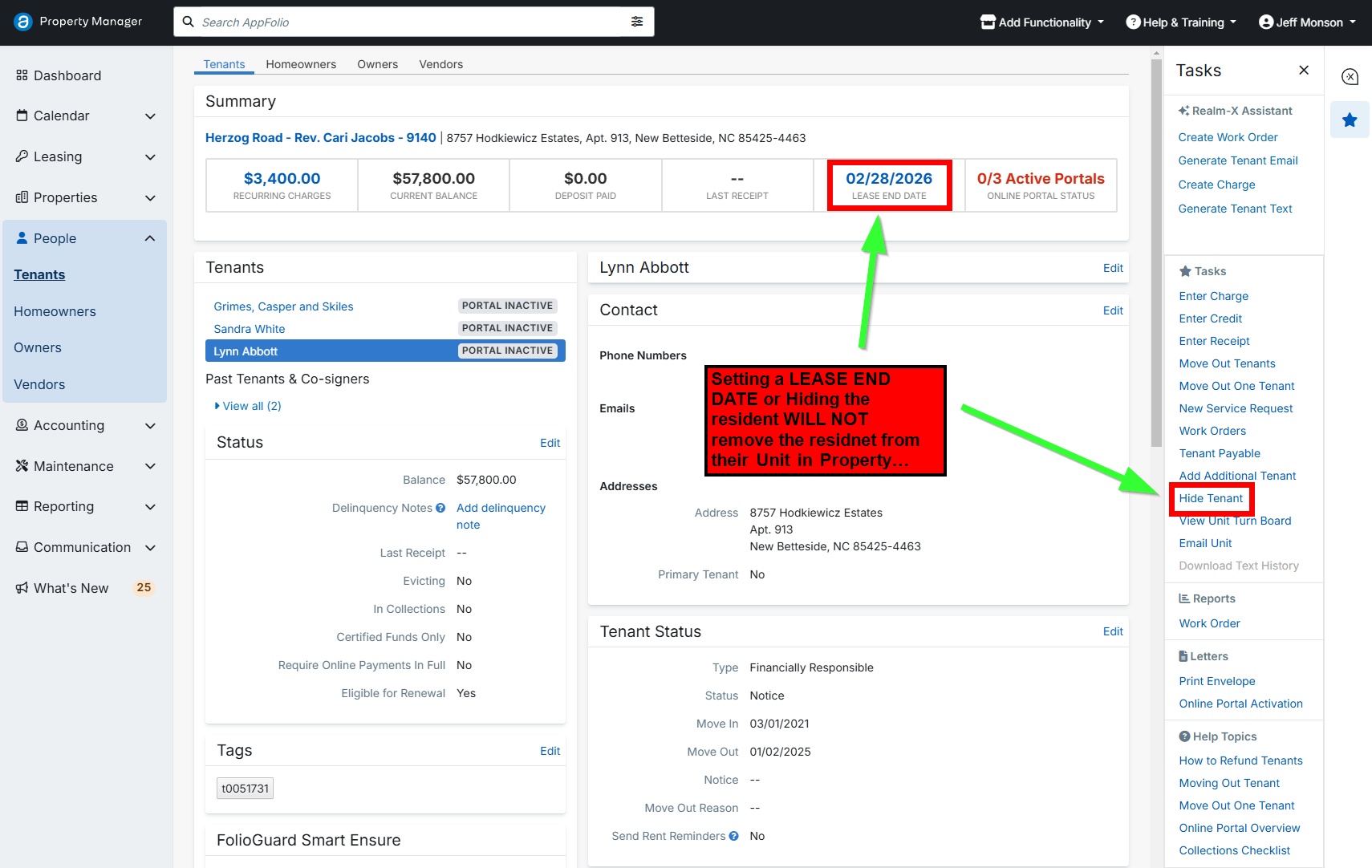
Task: Open Help & Training dropdown
Action: 1181,22
